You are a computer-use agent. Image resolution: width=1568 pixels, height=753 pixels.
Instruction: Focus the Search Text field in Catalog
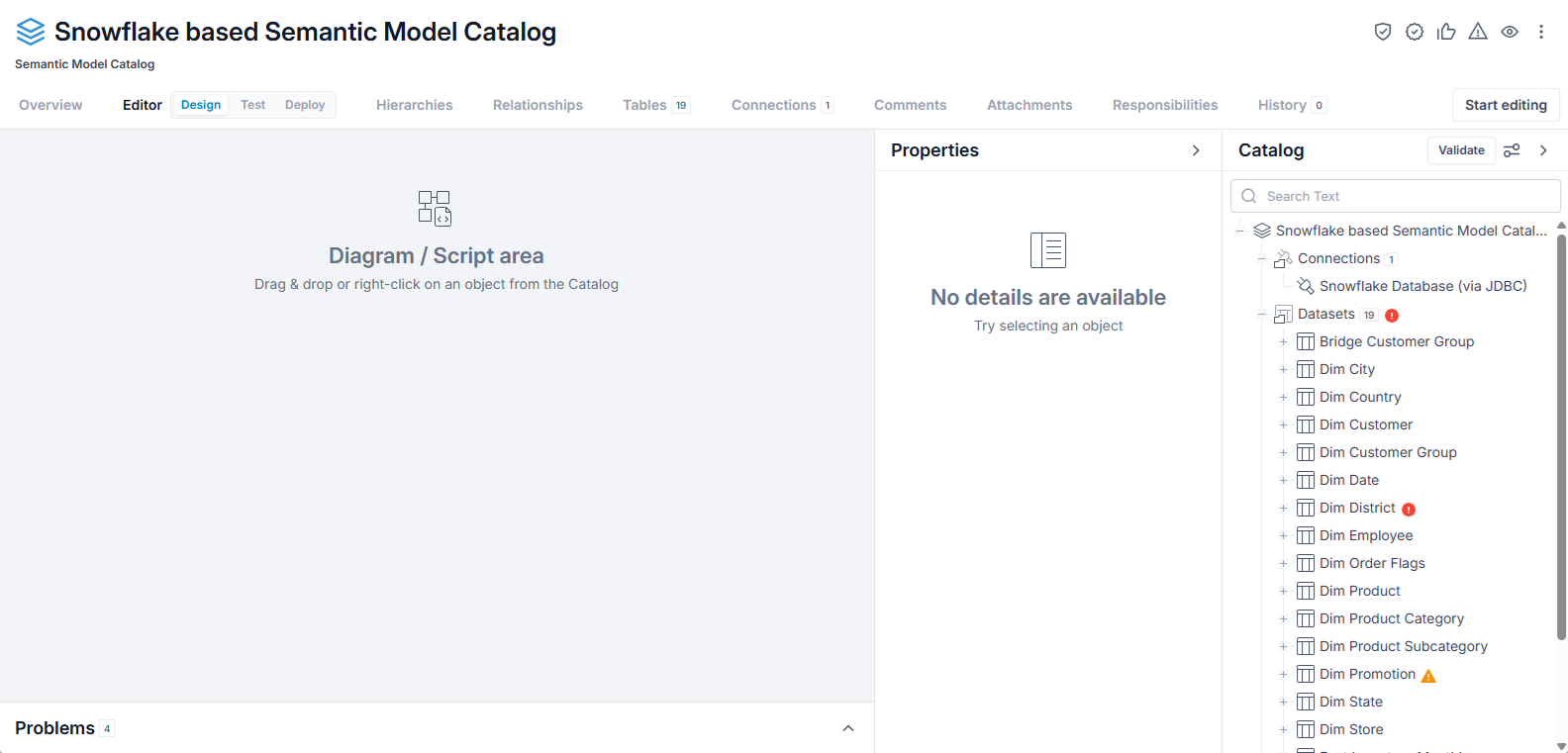click(1396, 196)
